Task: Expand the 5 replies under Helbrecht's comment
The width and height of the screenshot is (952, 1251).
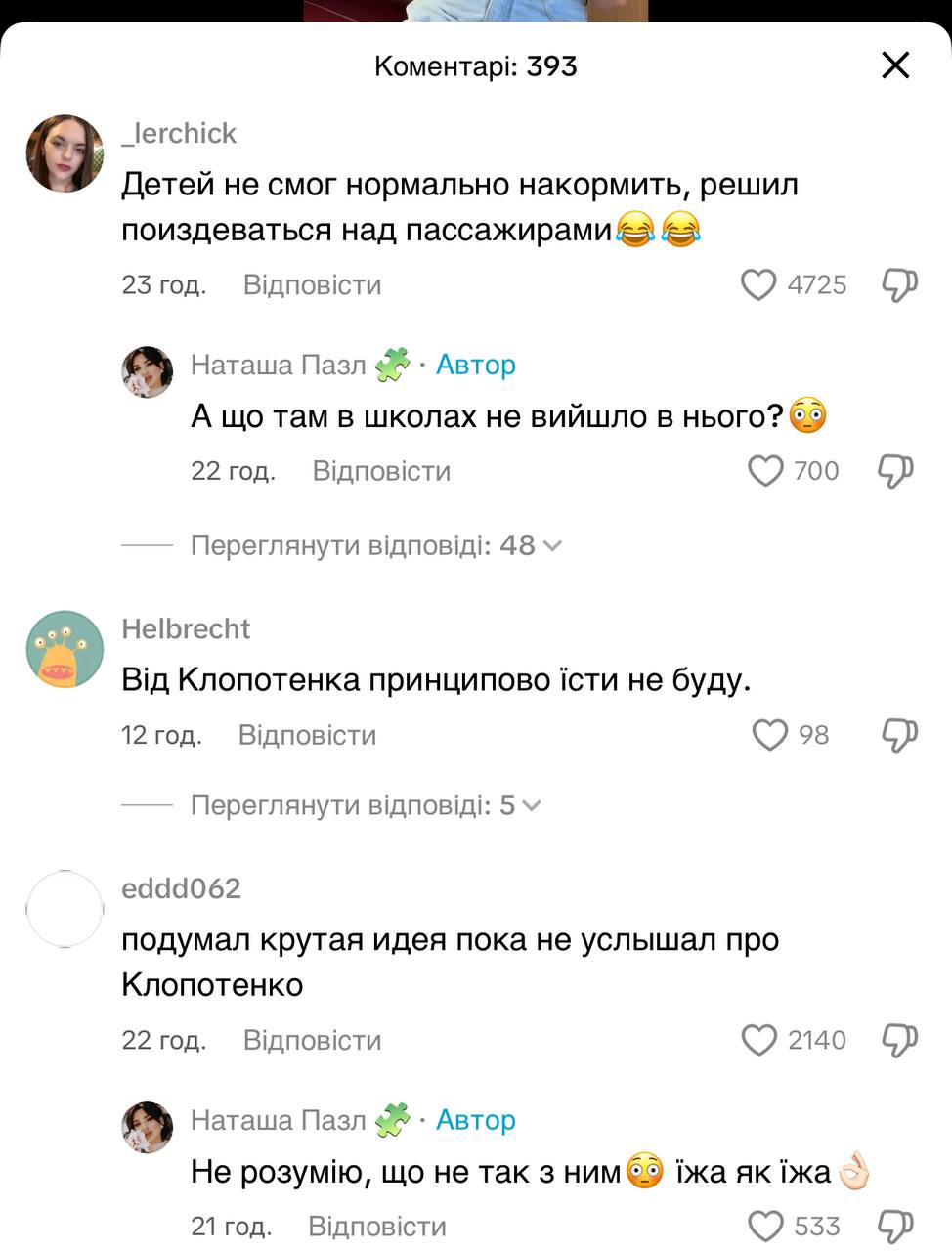Action: click(365, 805)
